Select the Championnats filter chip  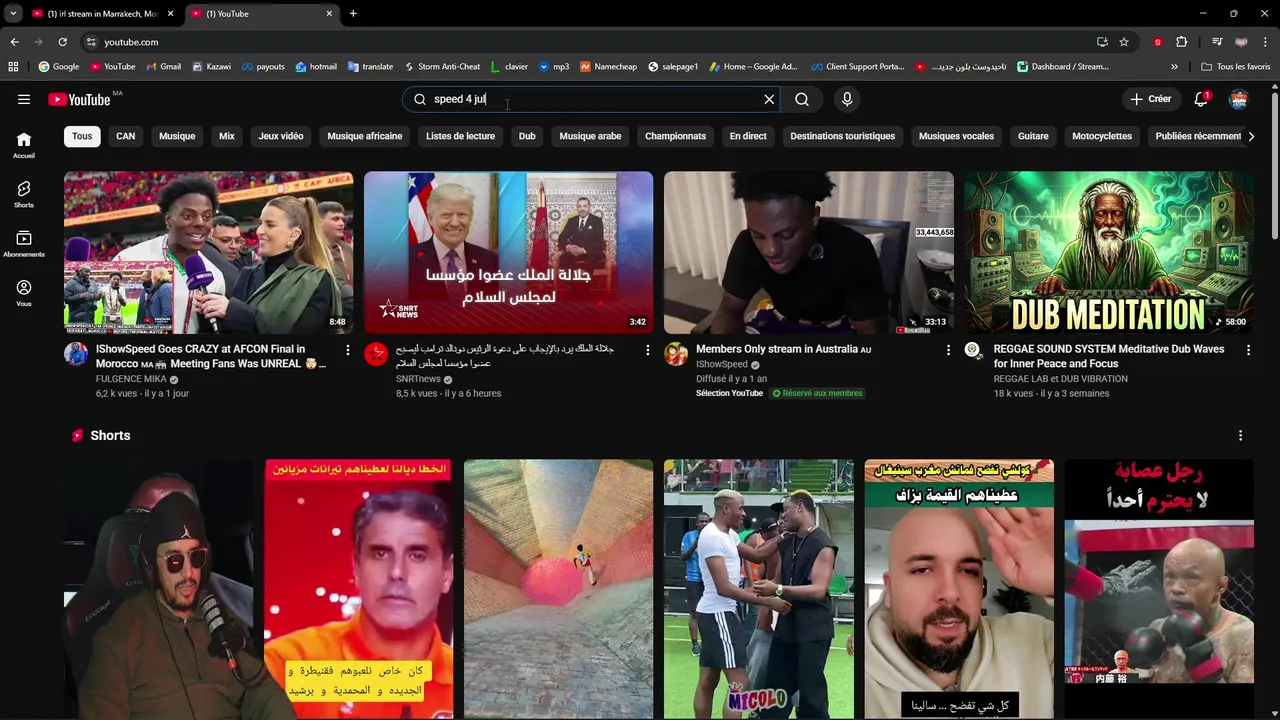(675, 136)
